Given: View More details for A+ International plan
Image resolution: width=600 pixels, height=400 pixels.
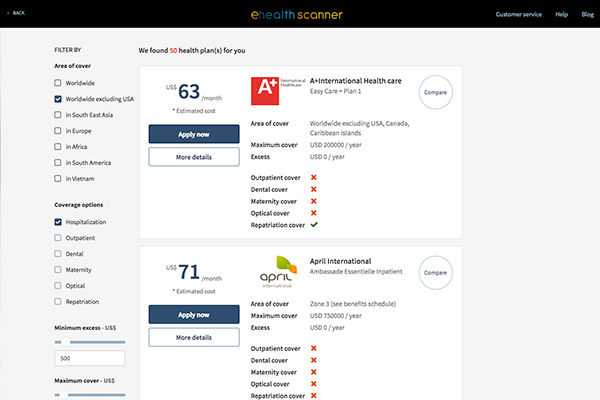Looking at the screenshot, I should [x=194, y=157].
